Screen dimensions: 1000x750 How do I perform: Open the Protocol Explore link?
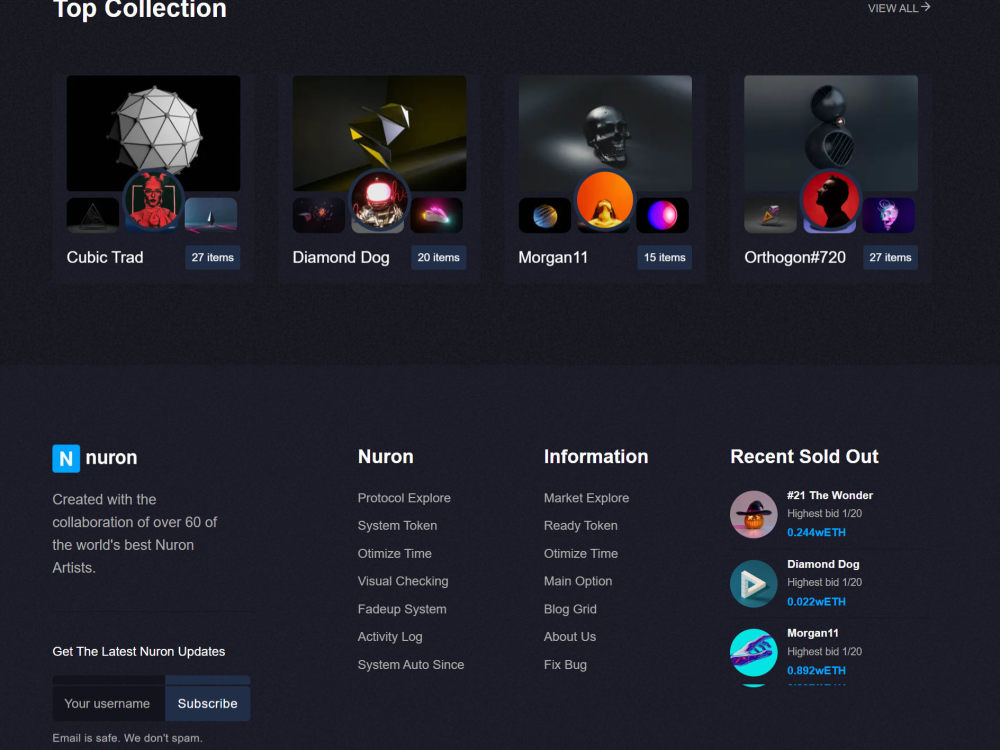click(x=404, y=497)
